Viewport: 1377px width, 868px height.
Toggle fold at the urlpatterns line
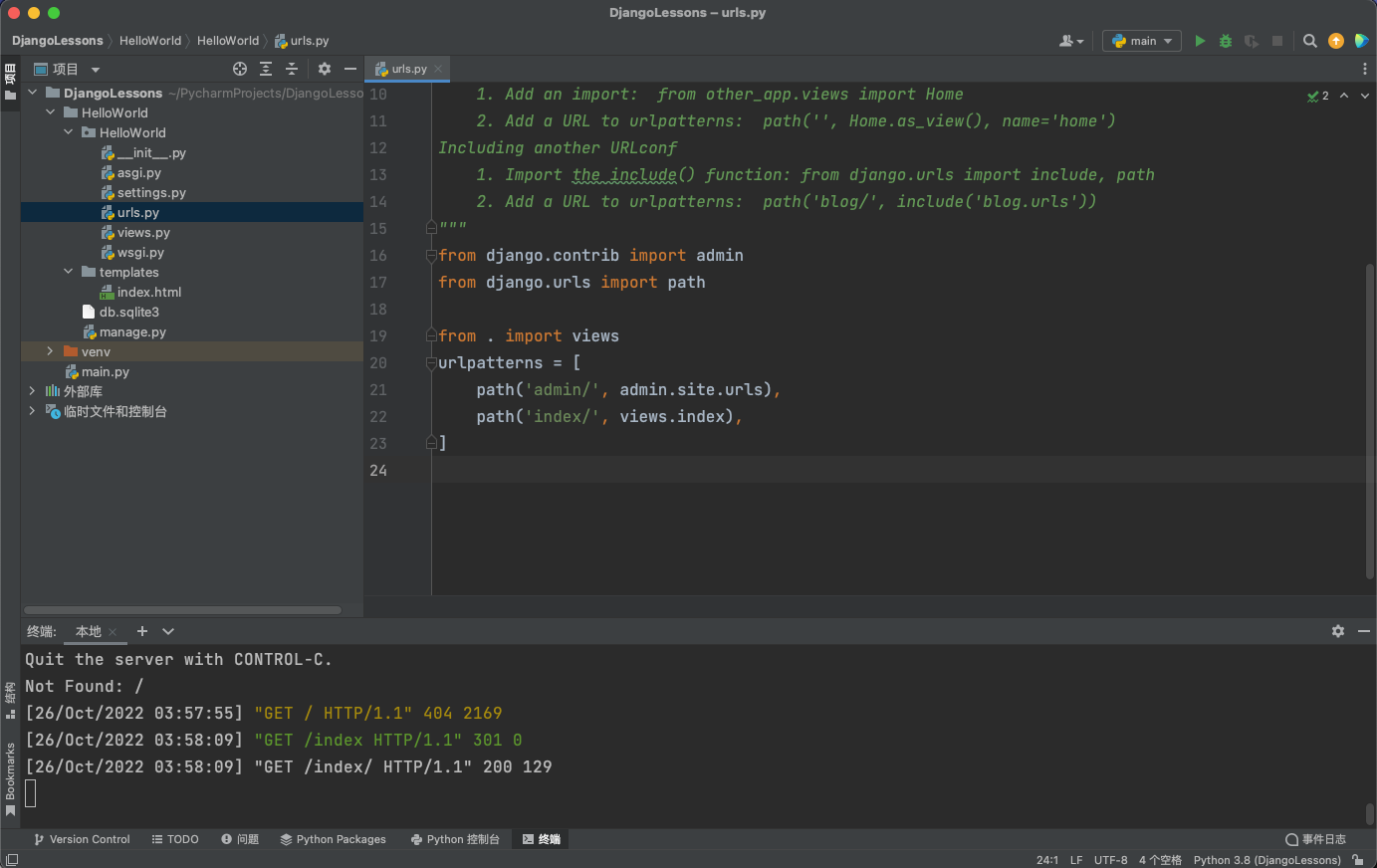431,363
